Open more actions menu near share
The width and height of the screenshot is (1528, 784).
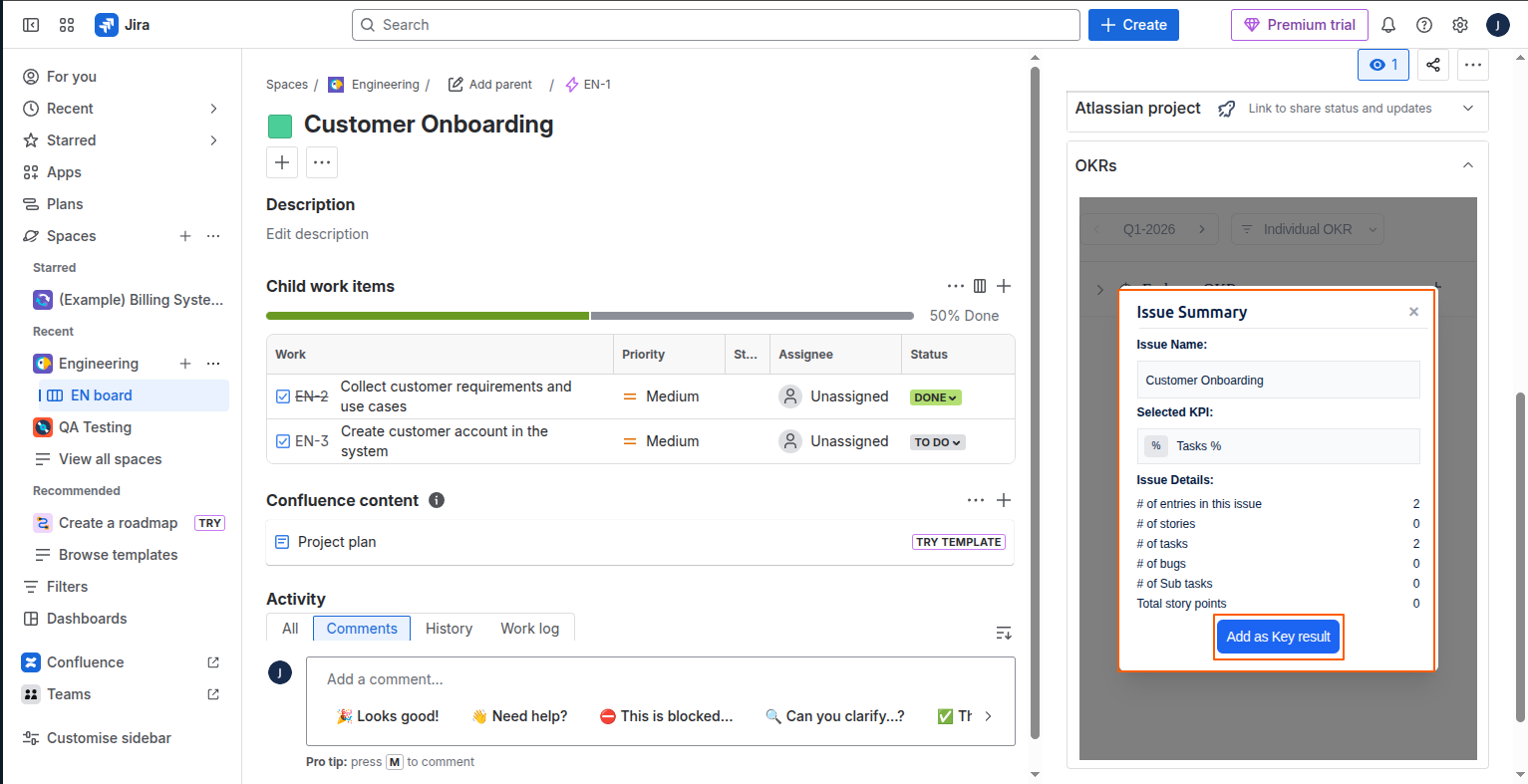pos(1473,65)
